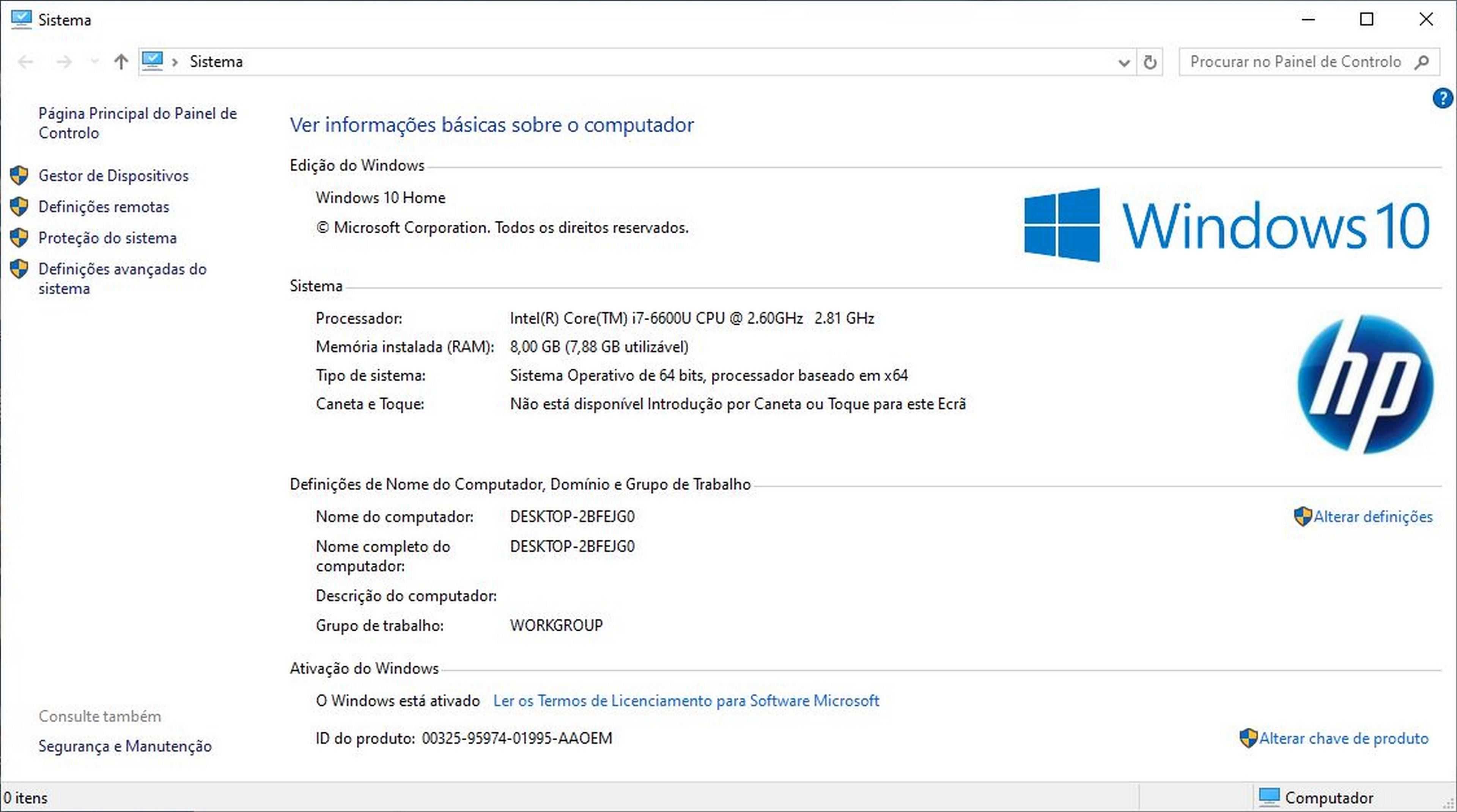The image size is (1457, 812).
Task: Click the 64 bits system type text
Action: [709, 376]
